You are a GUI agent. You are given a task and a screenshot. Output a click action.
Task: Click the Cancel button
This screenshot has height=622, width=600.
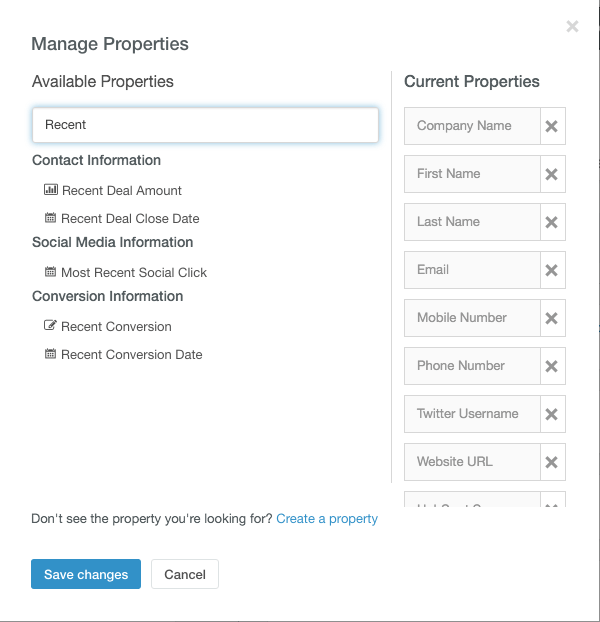pos(185,574)
